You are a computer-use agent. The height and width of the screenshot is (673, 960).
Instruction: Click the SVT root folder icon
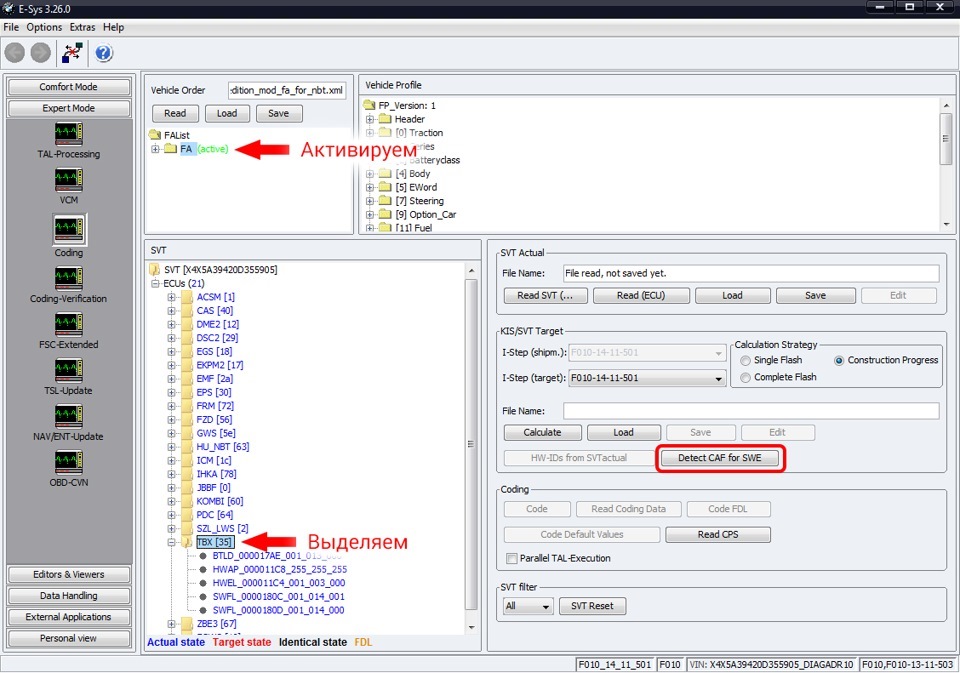coord(155,269)
